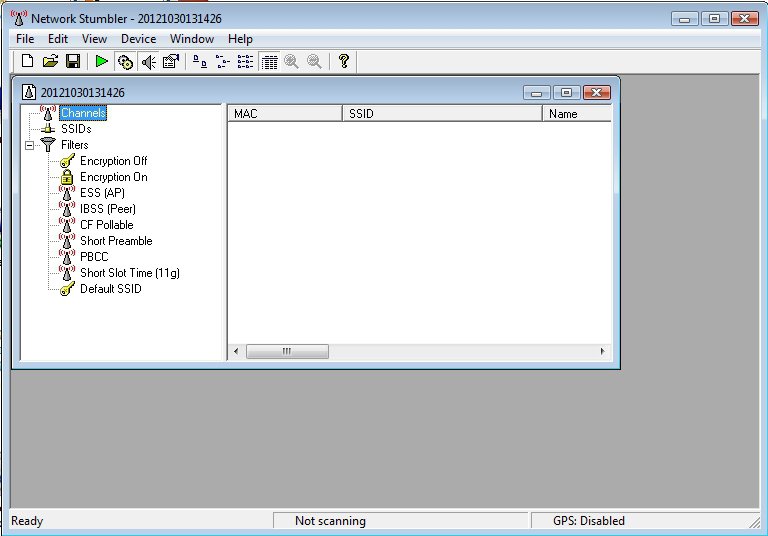Select the Default SSID filter
Screen dimensions: 768x536
coord(111,289)
